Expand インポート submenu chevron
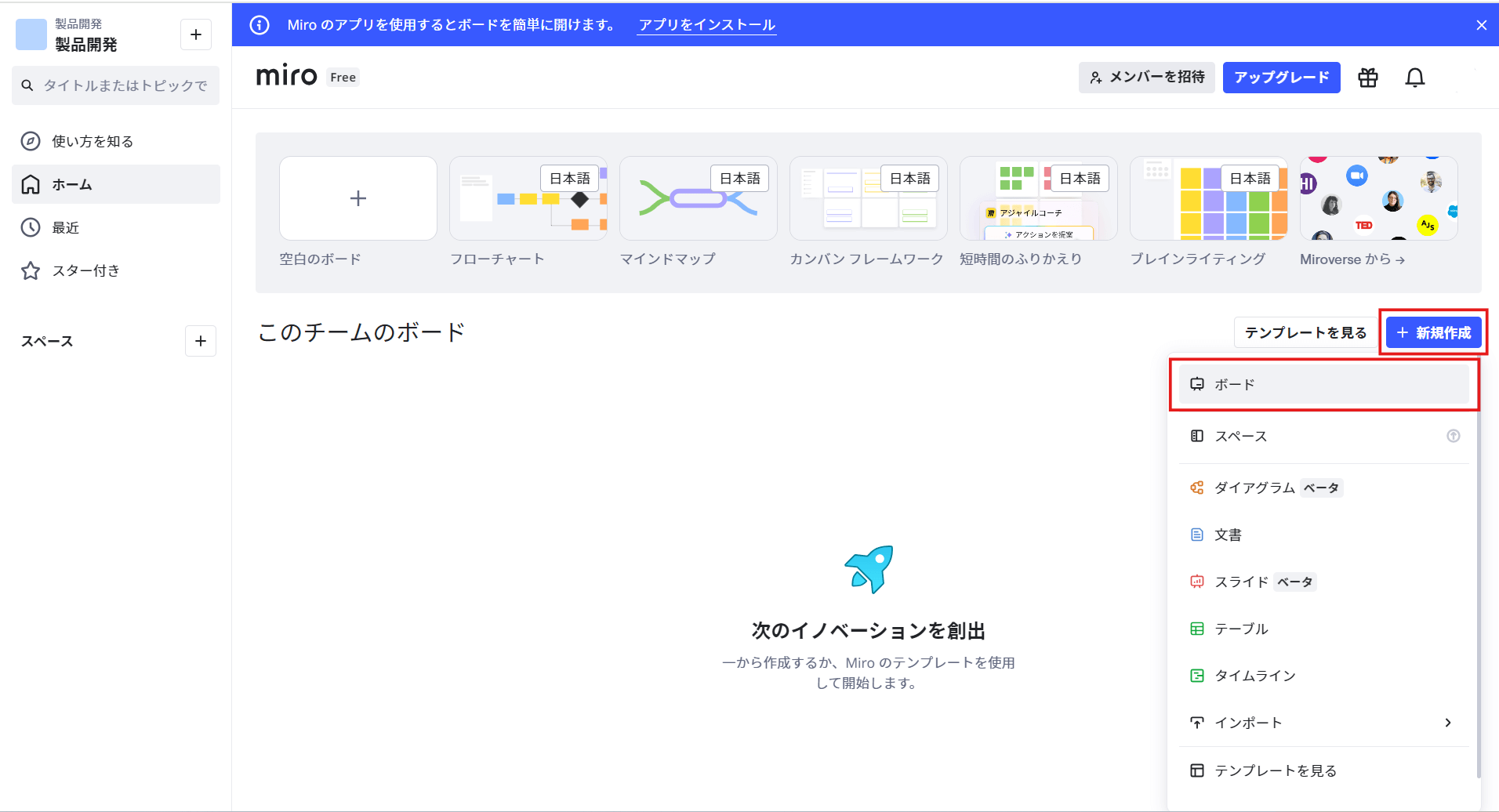The height and width of the screenshot is (812, 1499). [1448, 723]
